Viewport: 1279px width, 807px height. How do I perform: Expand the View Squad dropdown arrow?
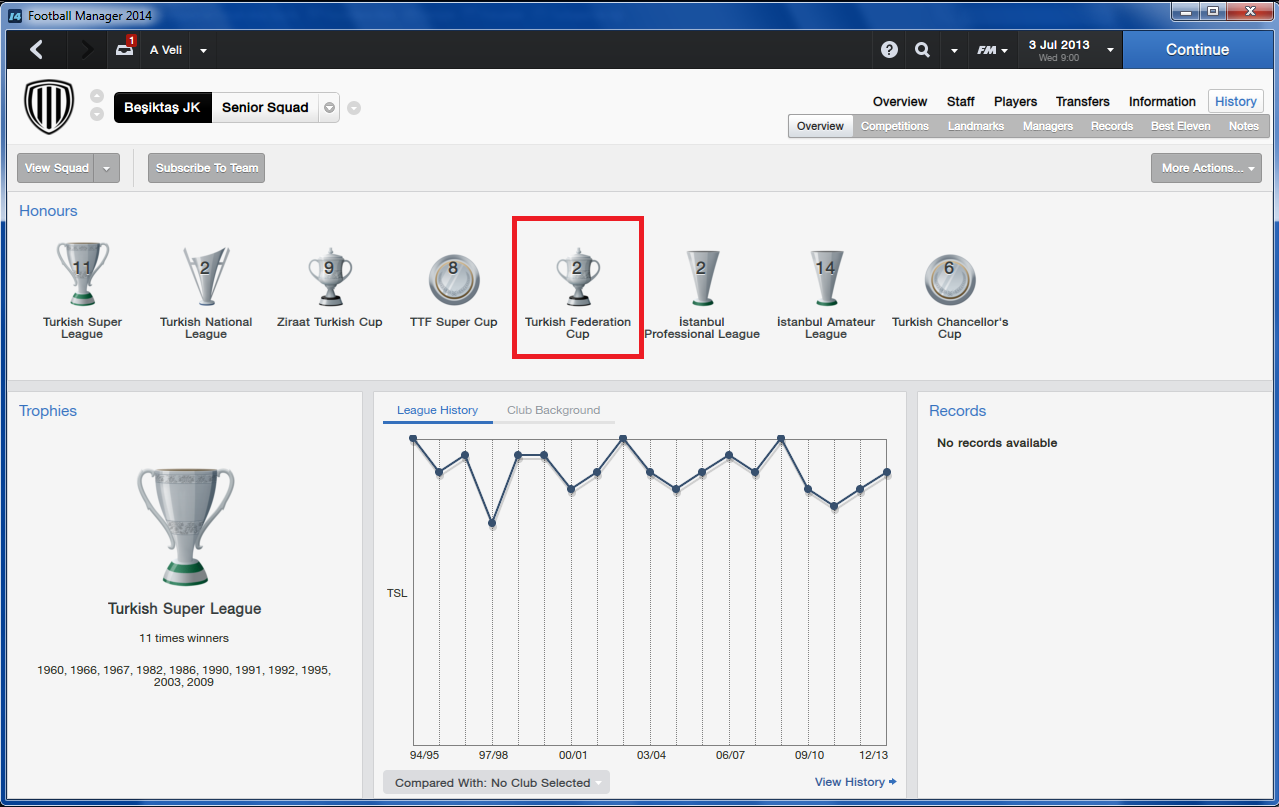107,168
